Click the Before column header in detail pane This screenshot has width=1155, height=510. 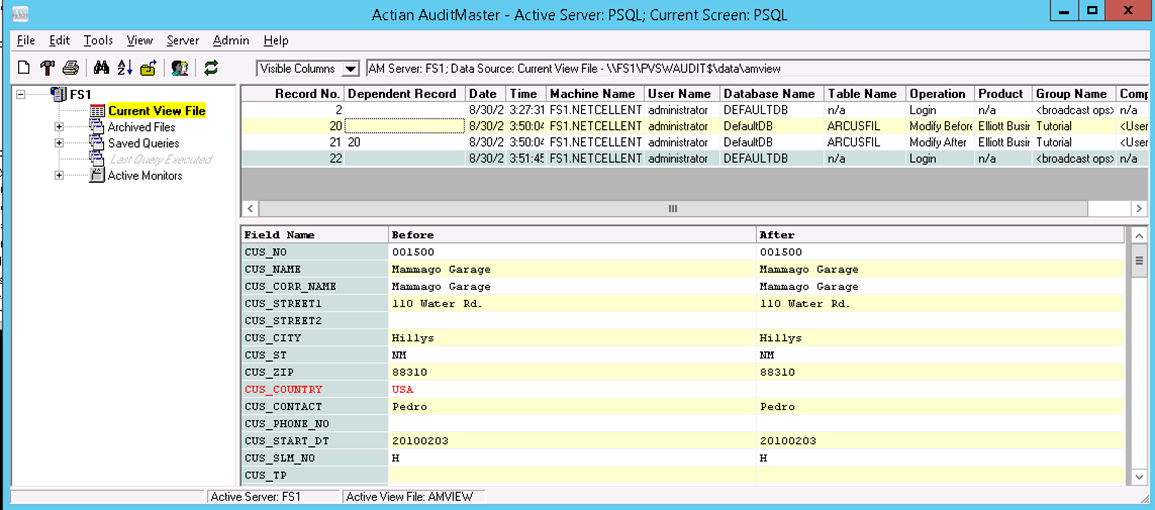[572, 235]
